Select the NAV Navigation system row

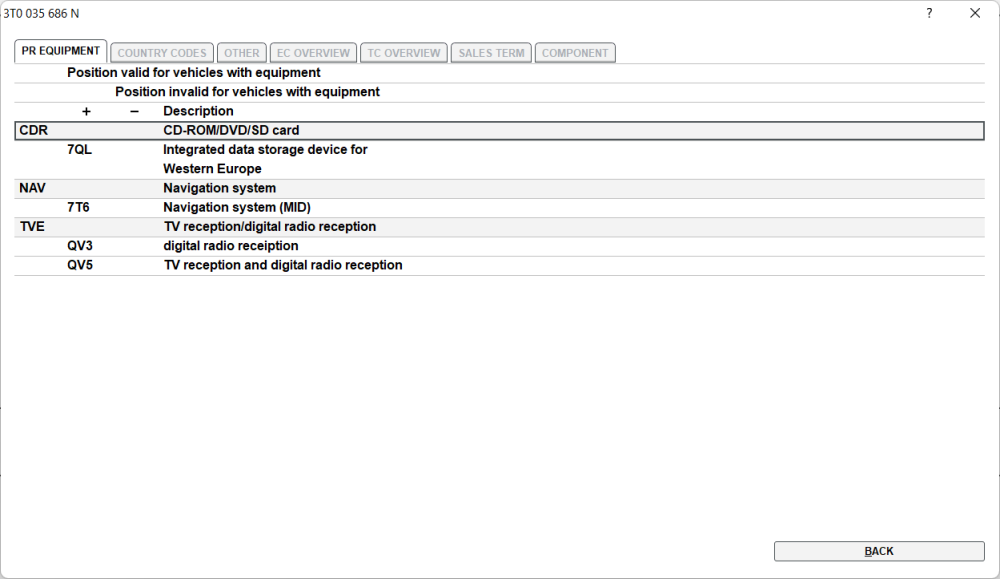click(x=499, y=188)
